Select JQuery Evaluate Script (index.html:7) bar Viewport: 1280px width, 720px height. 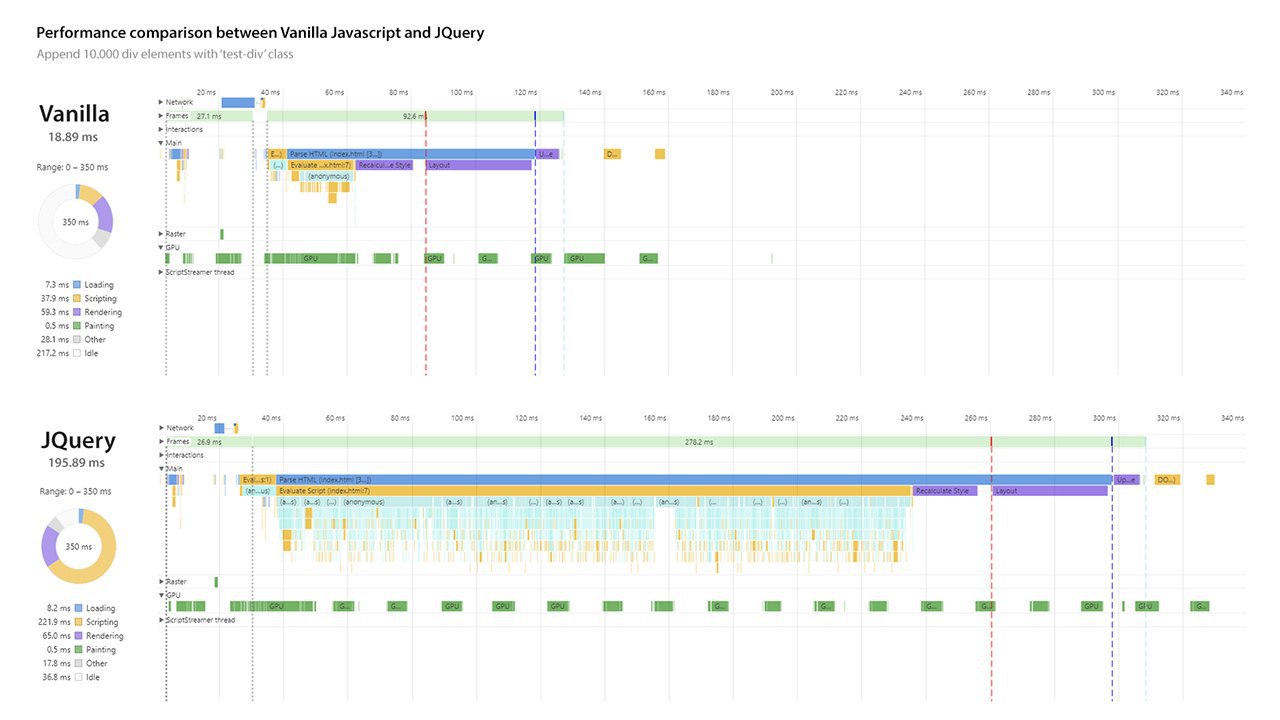594,491
